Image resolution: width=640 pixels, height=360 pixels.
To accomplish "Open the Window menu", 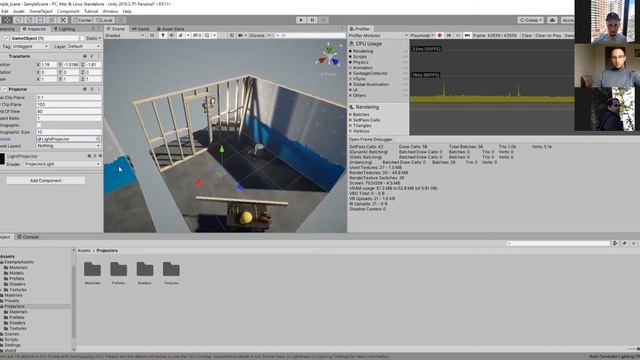I will point(110,11).
